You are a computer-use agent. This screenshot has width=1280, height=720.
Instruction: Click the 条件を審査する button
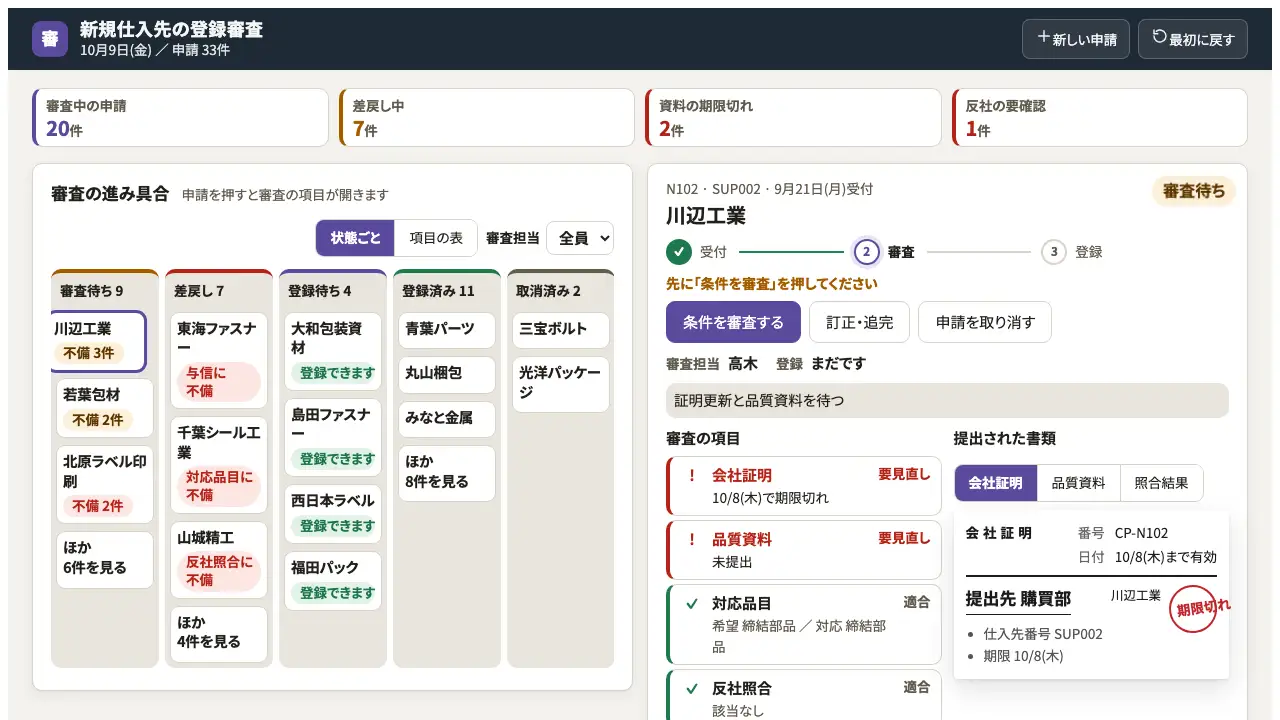click(734, 322)
